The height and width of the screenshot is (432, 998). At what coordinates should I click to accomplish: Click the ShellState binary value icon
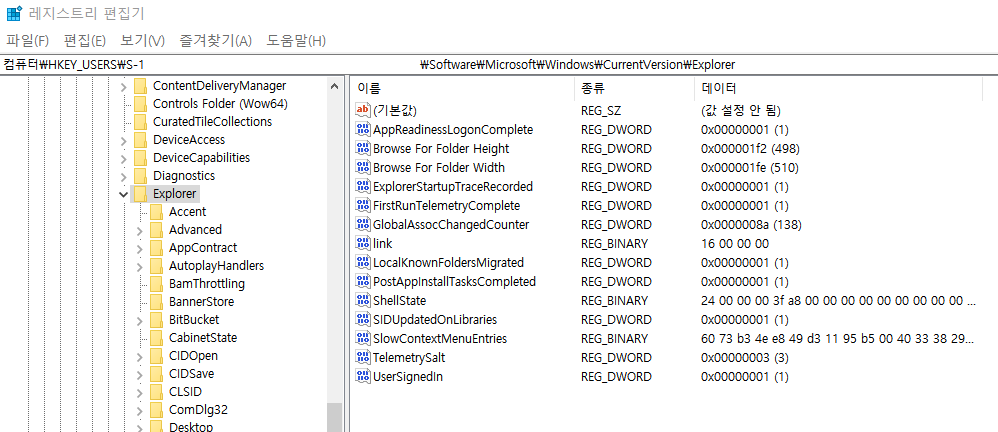coord(362,300)
